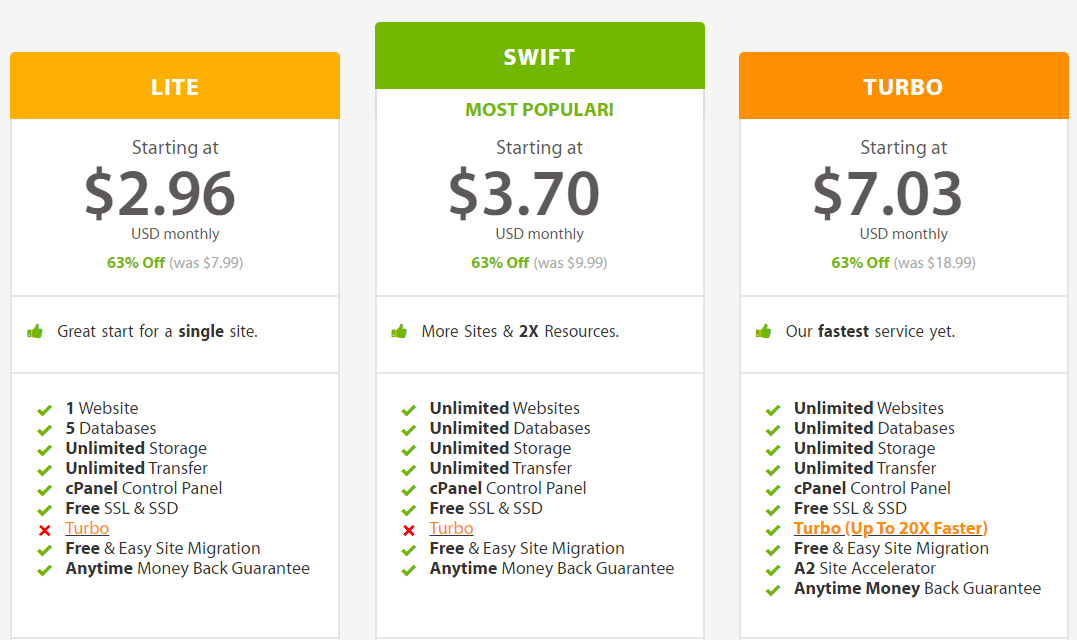Click checkmark beside Turbo (Up To 20X Faster)
Viewport: 1077px width, 640px height.
click(x=773, y=530)
